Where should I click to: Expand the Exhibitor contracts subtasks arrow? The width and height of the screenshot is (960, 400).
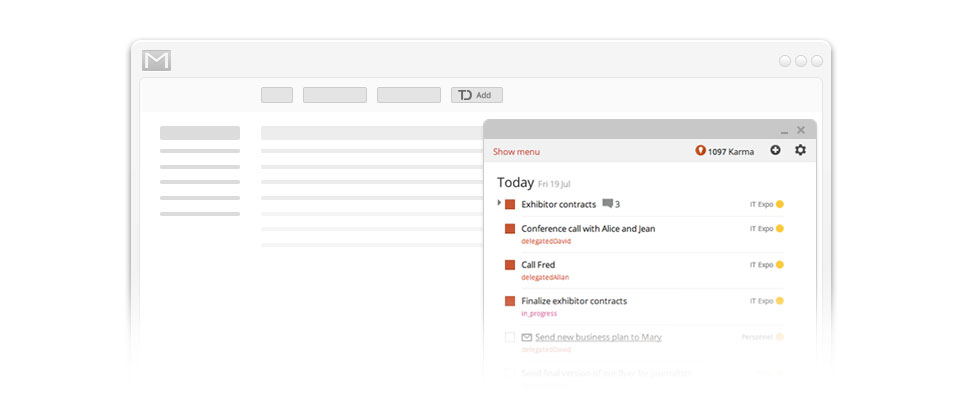[499, 203]
